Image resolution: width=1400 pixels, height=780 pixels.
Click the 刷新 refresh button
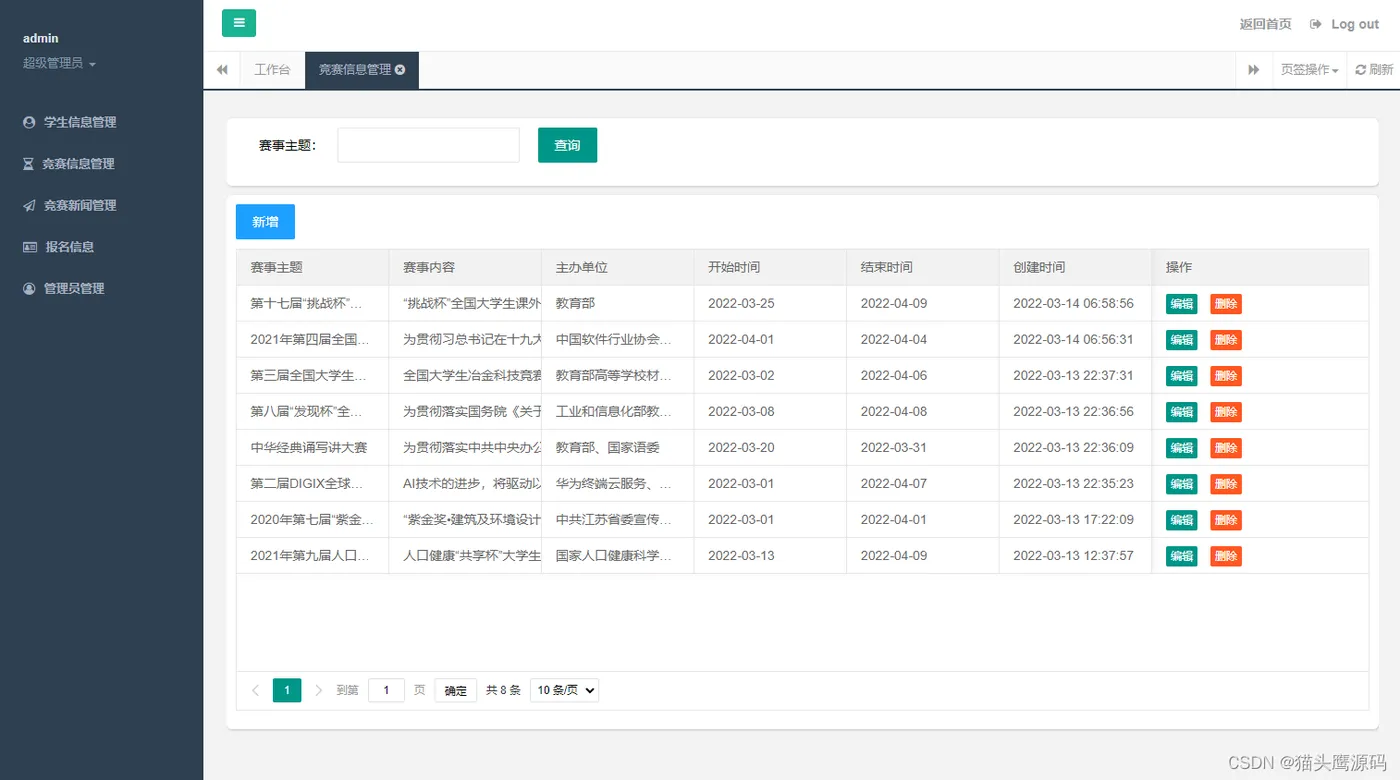coord(1374,70)
